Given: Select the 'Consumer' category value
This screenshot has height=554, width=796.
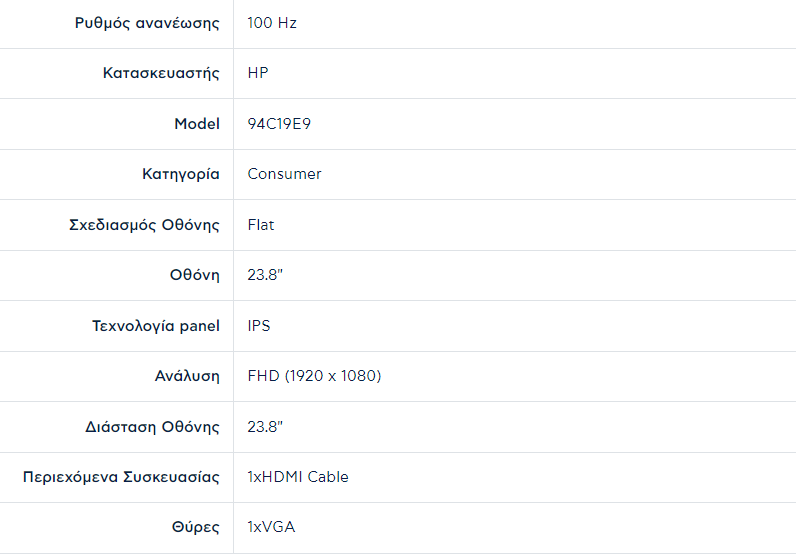Looking at the screenshot, I should coord(284,174).
